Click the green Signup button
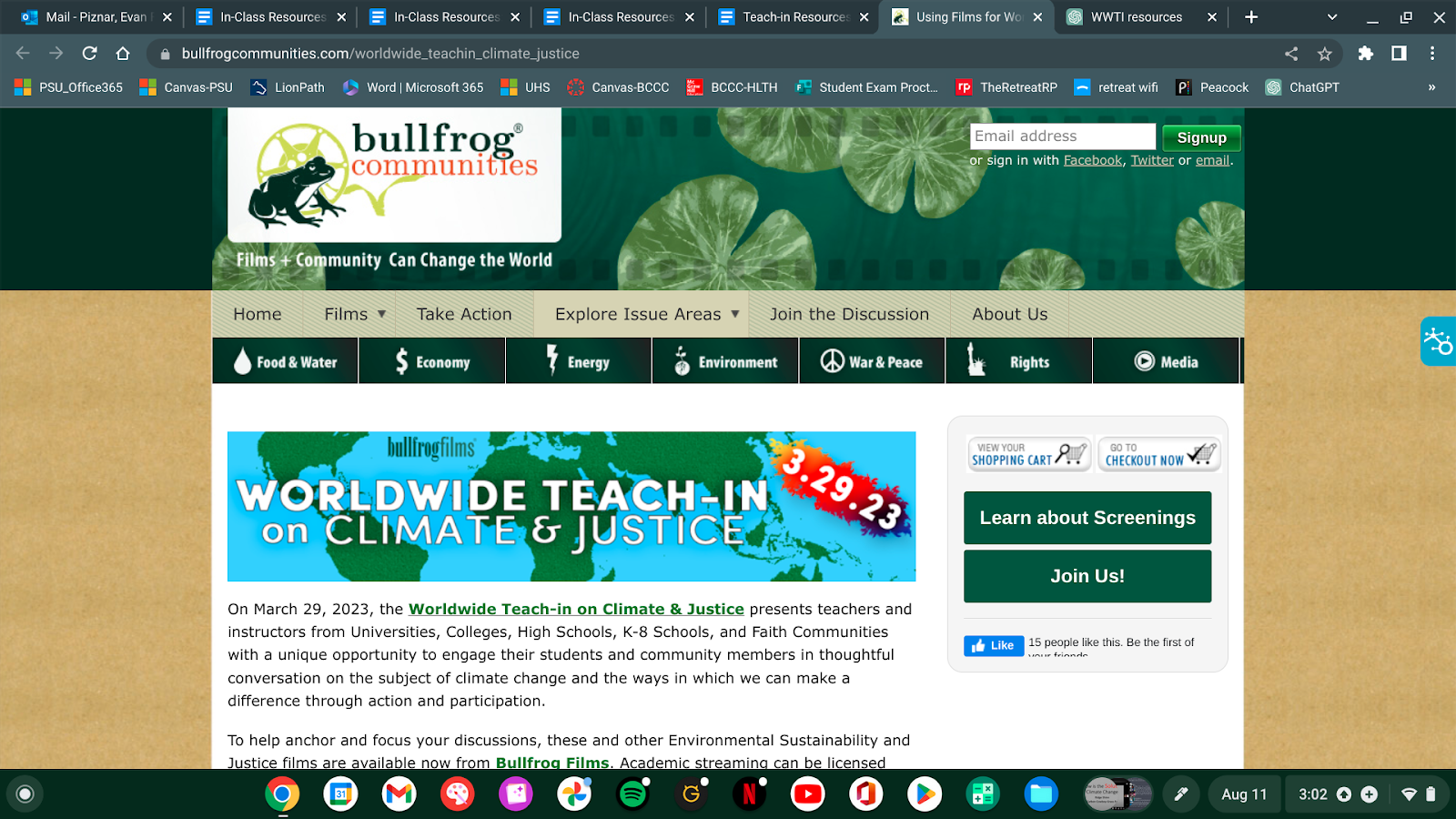The width and height of the screenshot is (1456, 819). click(1201, 137)
